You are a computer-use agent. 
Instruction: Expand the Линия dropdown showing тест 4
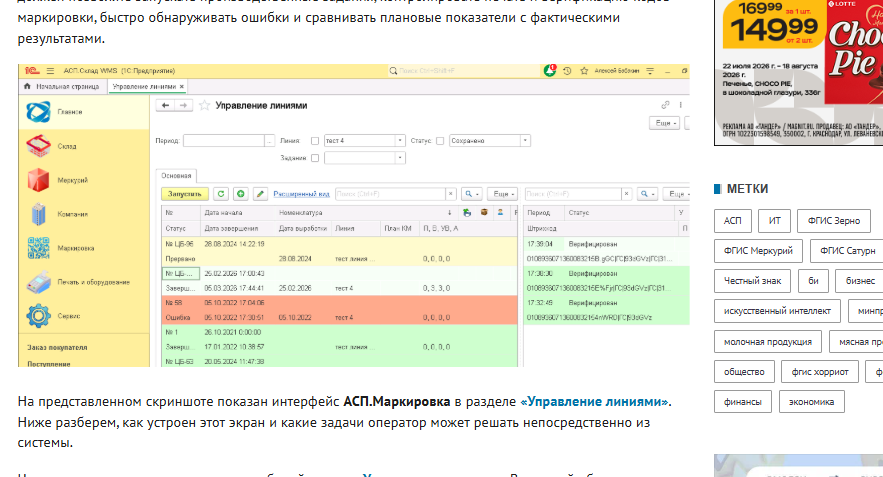(400, 141)
